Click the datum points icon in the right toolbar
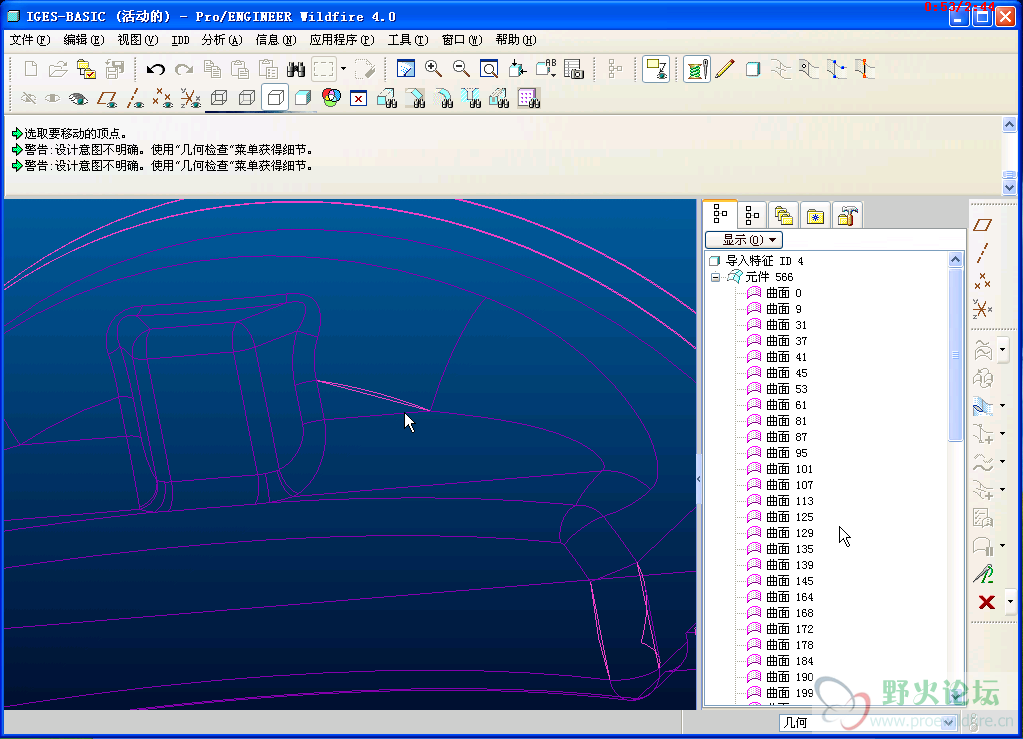Image resolution: width=1023 pixels, height=739 pixels. [983, 281]
